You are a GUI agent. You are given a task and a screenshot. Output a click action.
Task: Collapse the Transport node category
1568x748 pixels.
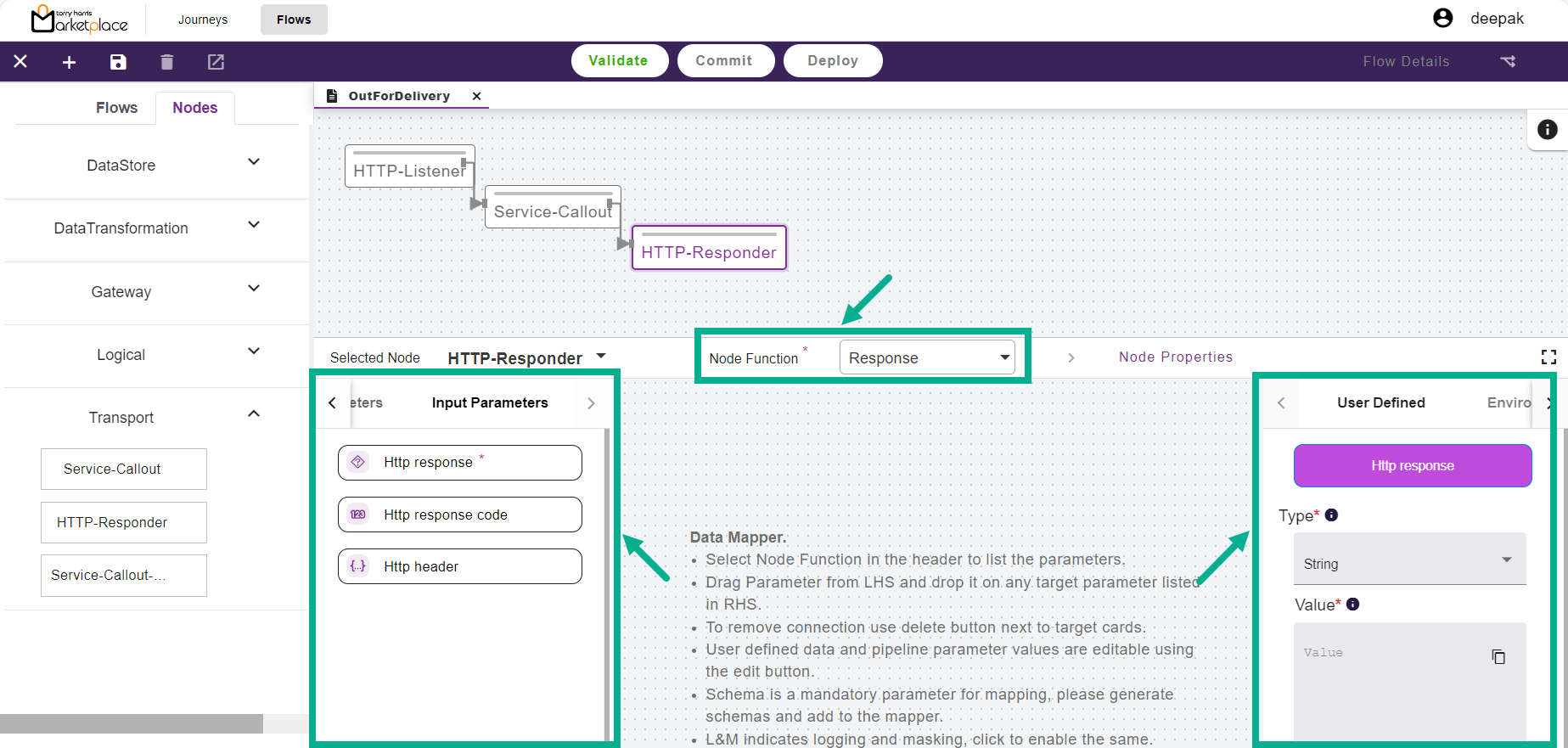[x=253, y=414]
